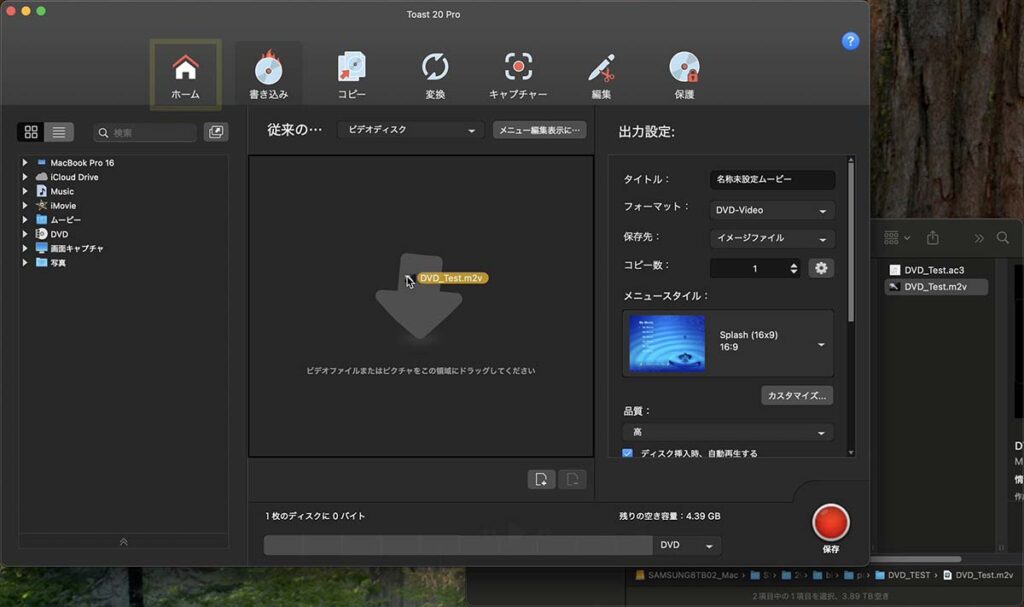Image resolution: width=1024 pixels, height=607 pixels.
Task: Switch media browser to list view
Action: tap(59, 132)
